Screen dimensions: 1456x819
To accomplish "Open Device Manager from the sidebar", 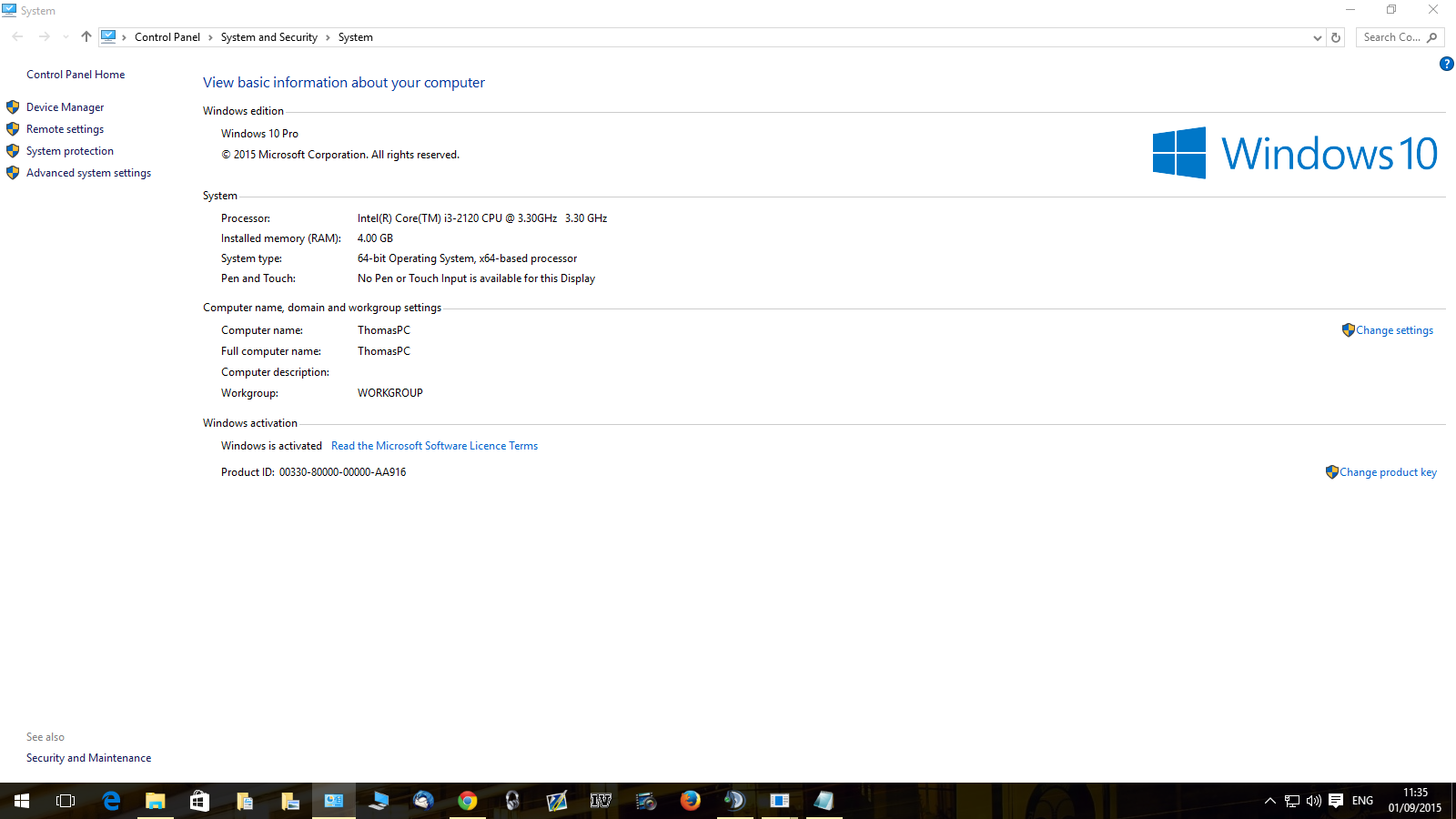I will (x=65, y=107).
